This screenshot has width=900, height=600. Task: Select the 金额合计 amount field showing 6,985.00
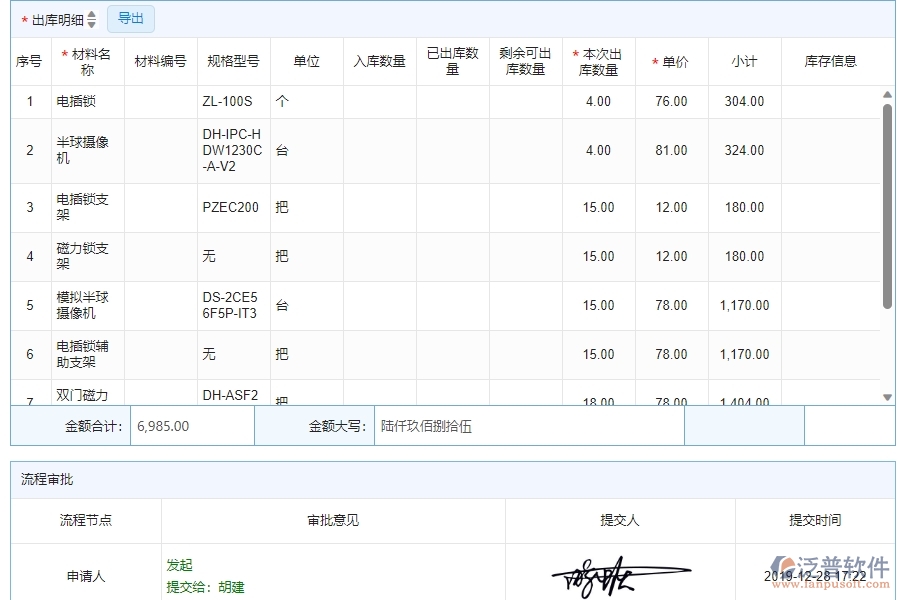click(x=190, y=425)
